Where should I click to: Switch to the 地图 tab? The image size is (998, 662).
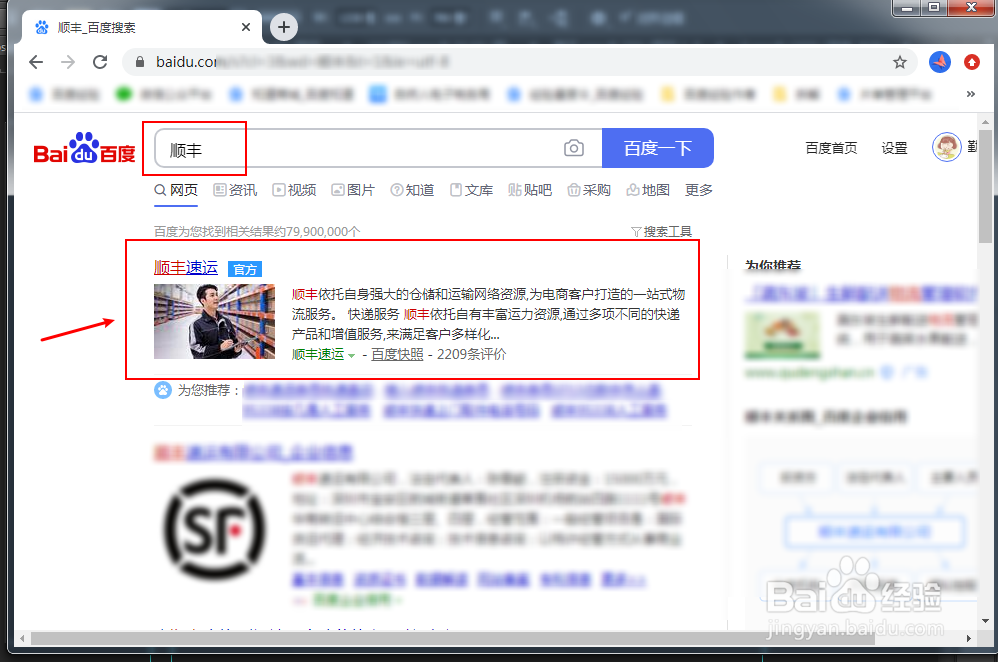(648, 190)
